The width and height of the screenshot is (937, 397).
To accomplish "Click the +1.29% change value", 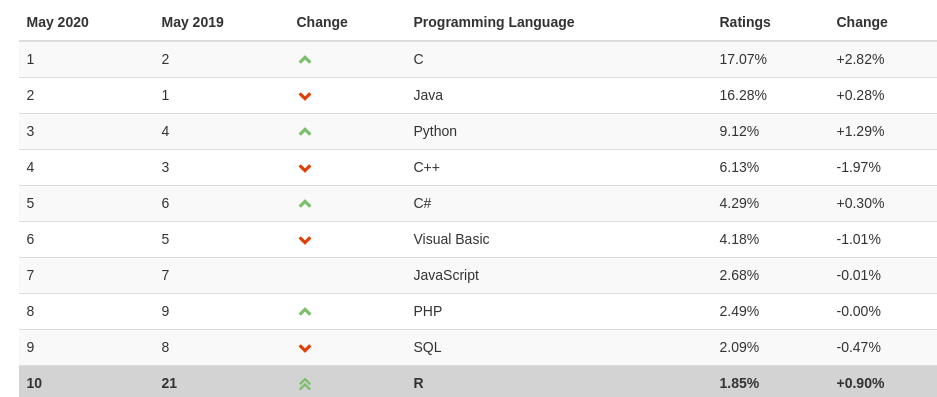I will tap(860, 131).
